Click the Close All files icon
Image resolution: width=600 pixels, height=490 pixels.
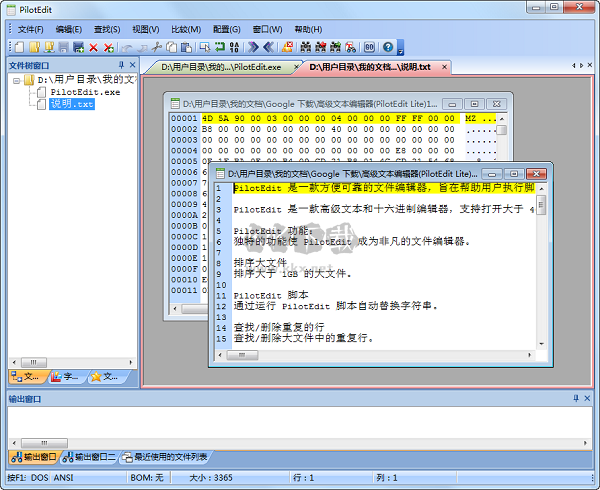click(109, 47)
